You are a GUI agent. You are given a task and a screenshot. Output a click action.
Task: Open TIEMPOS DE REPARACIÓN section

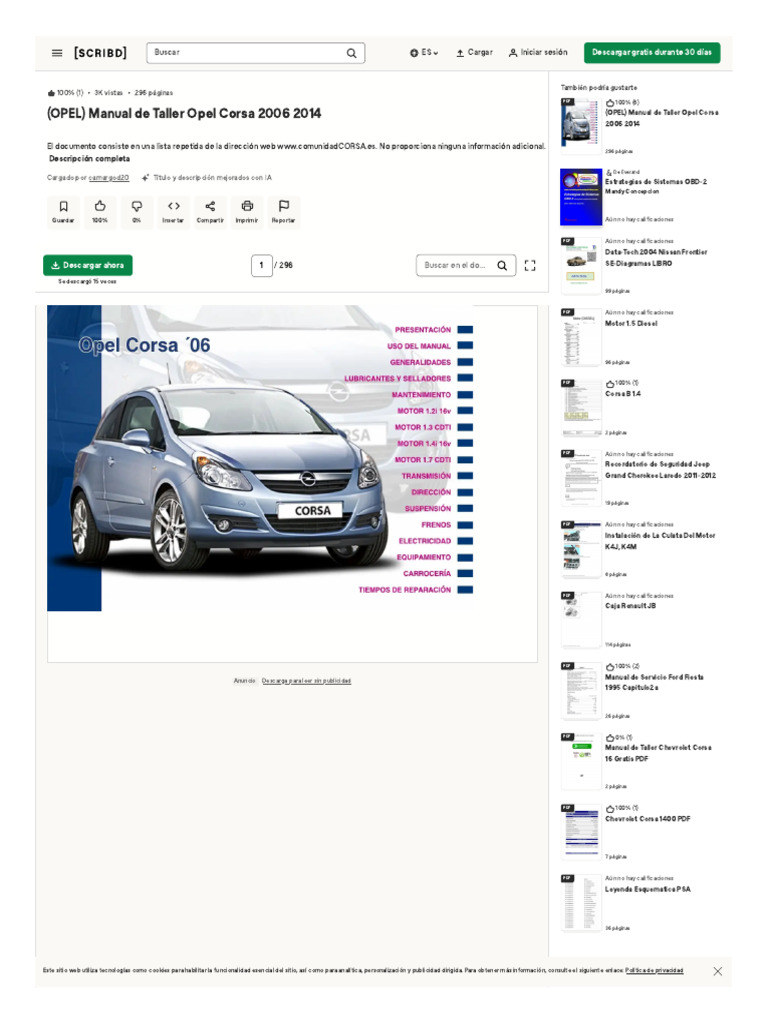[x=404, y=590]
